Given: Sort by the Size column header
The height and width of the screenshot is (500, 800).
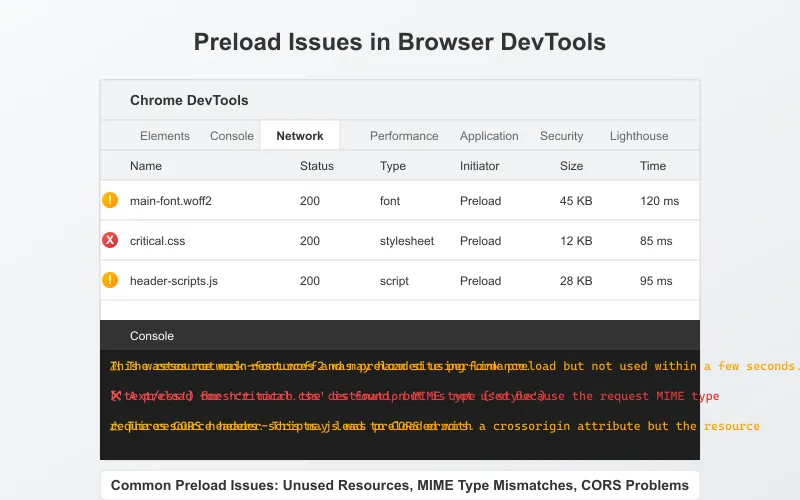Looking at the screenshot, I should tap(571, 166).
